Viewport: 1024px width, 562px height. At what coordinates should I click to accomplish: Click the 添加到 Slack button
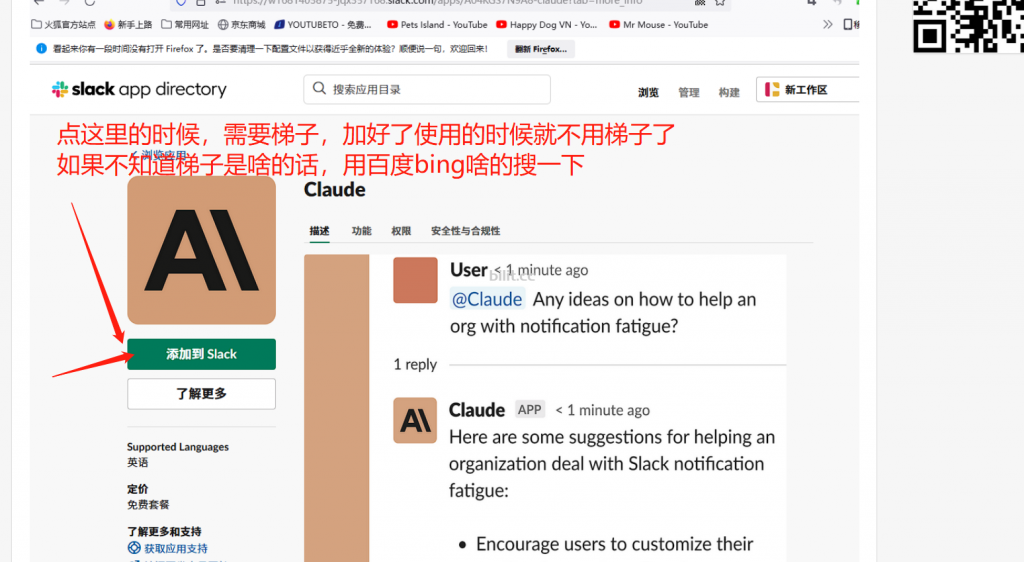pyautogui.click(x=201, y=354)
